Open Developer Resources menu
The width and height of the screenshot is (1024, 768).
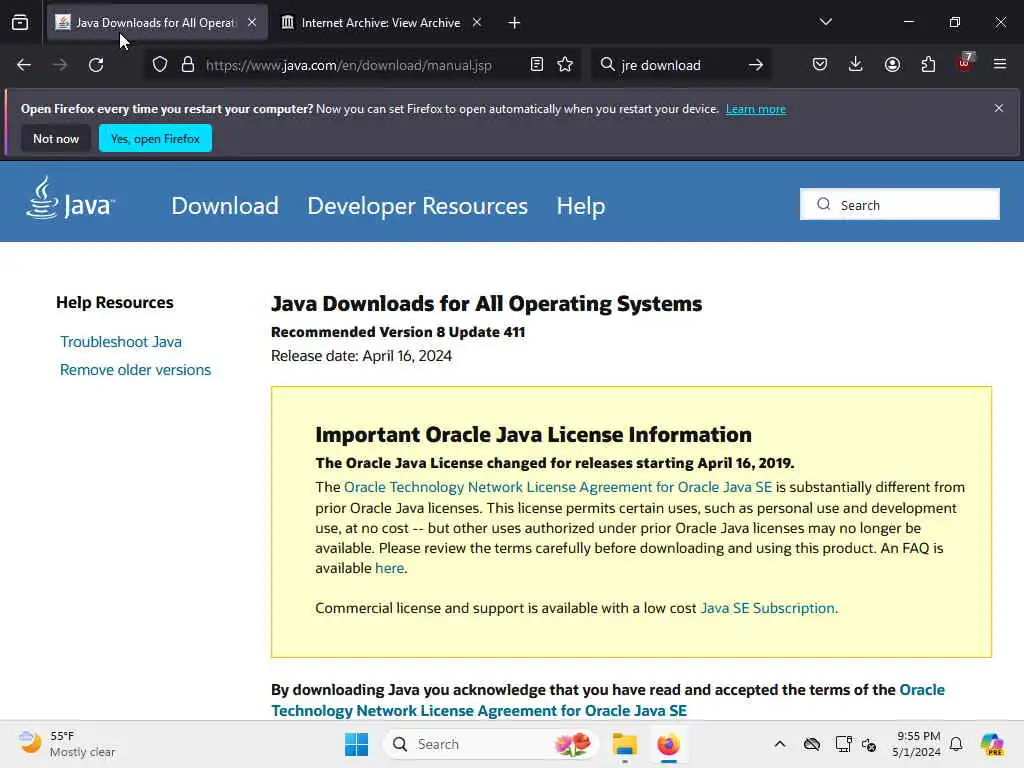pos(417,206)
